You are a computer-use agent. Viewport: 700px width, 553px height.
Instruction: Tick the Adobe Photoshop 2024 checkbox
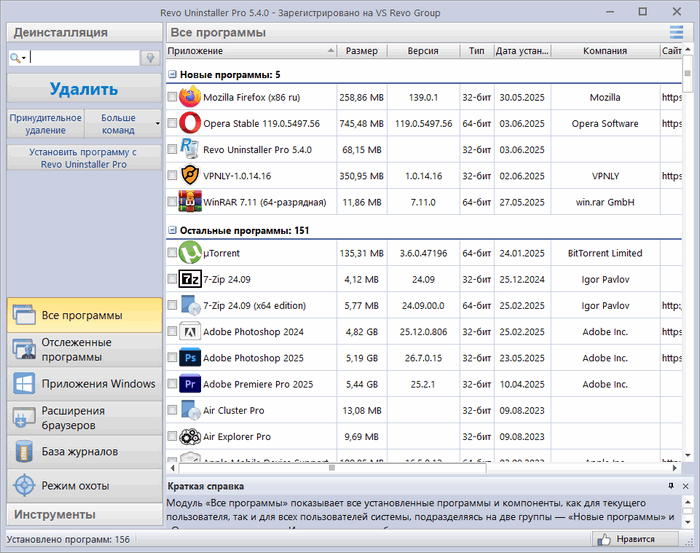[x=172, y=331]
